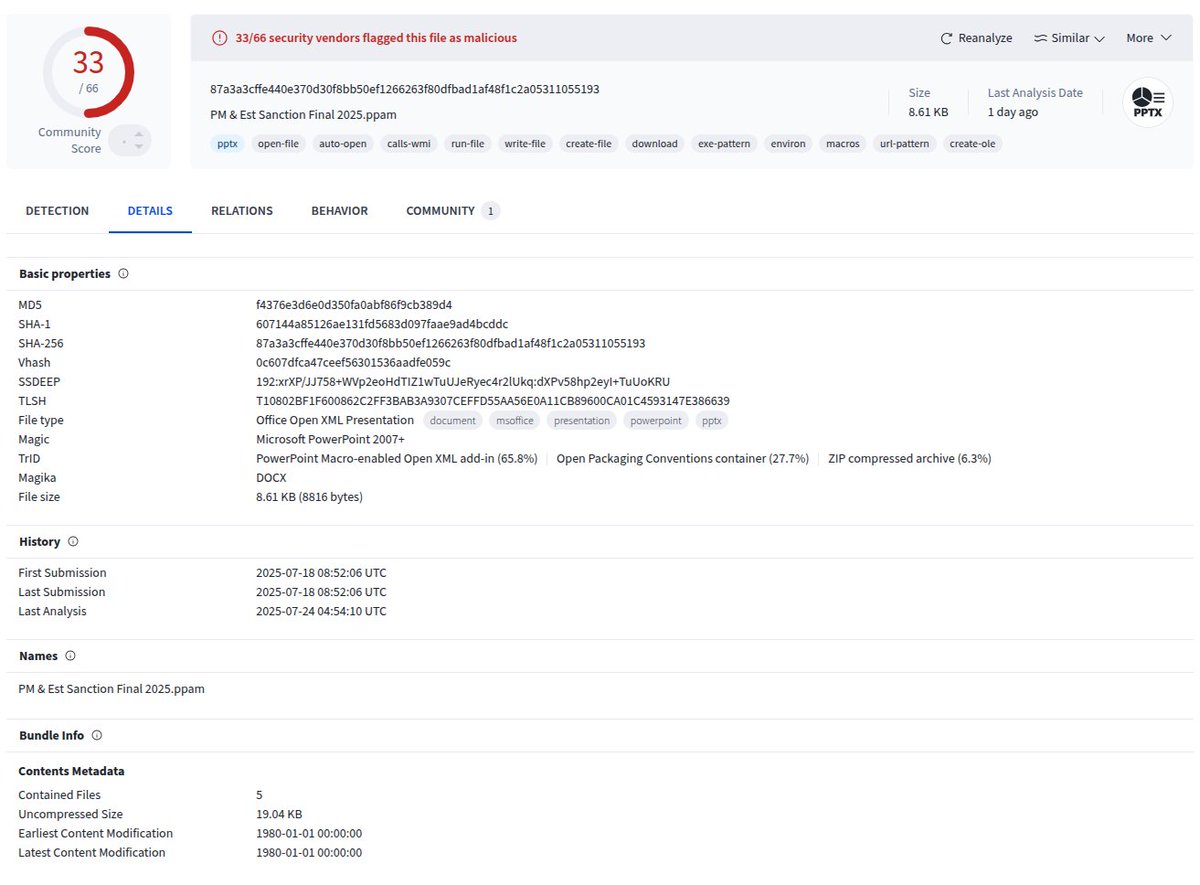Click the pptx tag in File type row
The width and height of the screenshot is (1200, 885).
coord(712,421)
